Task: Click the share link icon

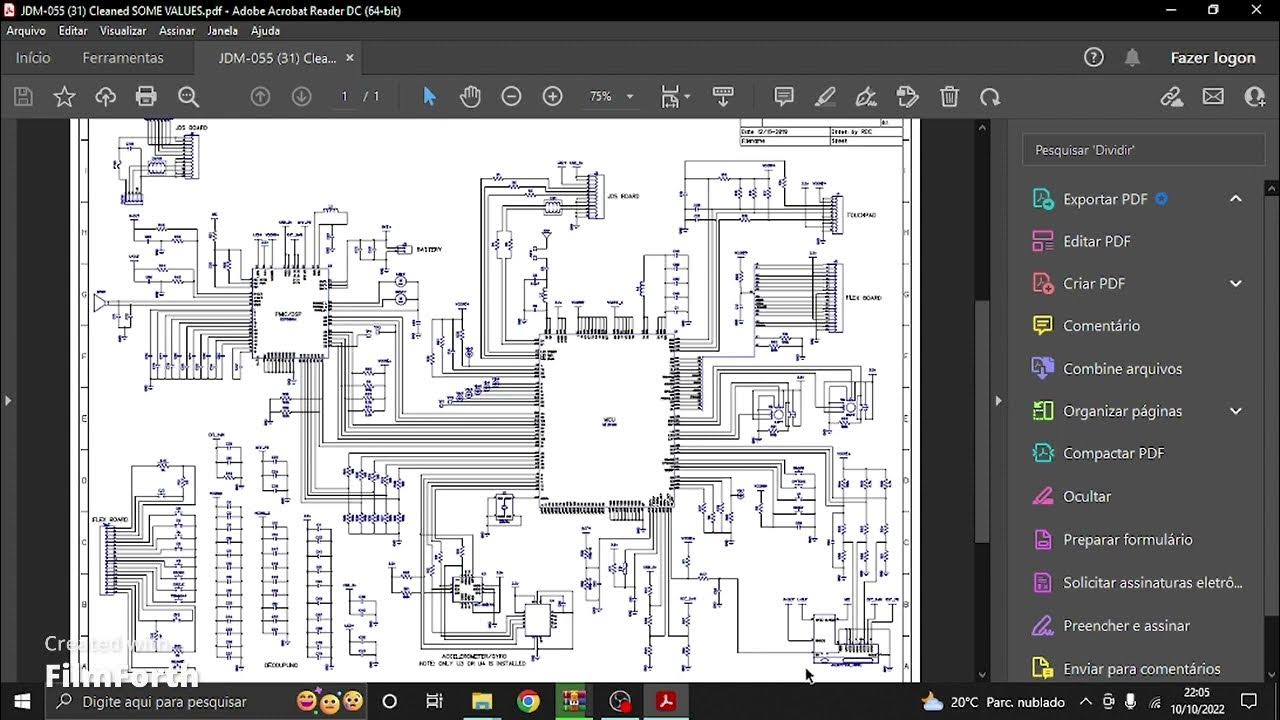Action: click(x=1171, y=97)
